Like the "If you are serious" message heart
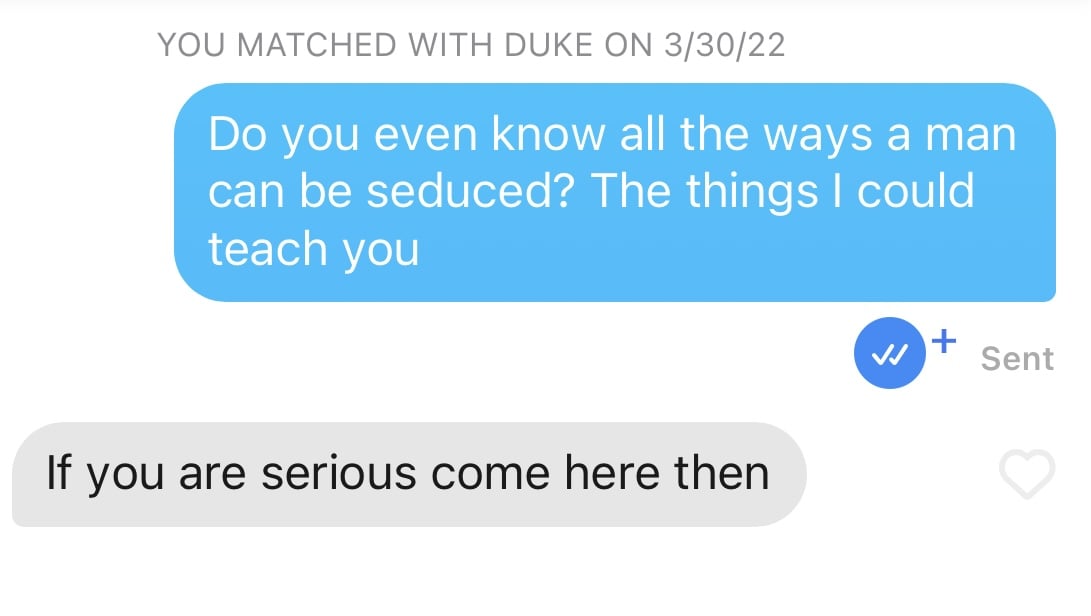This screenshot has width=1091, height=616. point(1027,473)
